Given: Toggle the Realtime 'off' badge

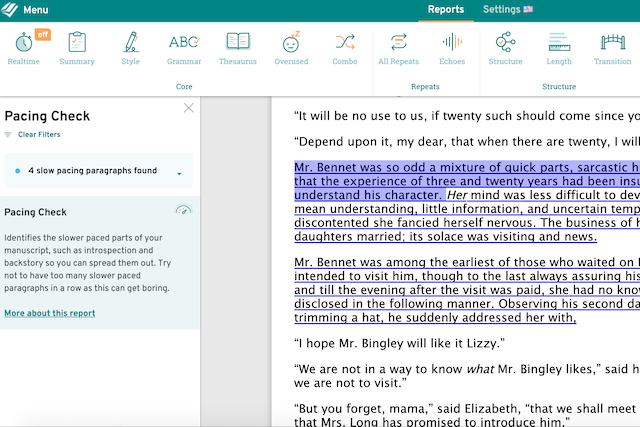Looking at the screenshot, I should click(43, 35).
